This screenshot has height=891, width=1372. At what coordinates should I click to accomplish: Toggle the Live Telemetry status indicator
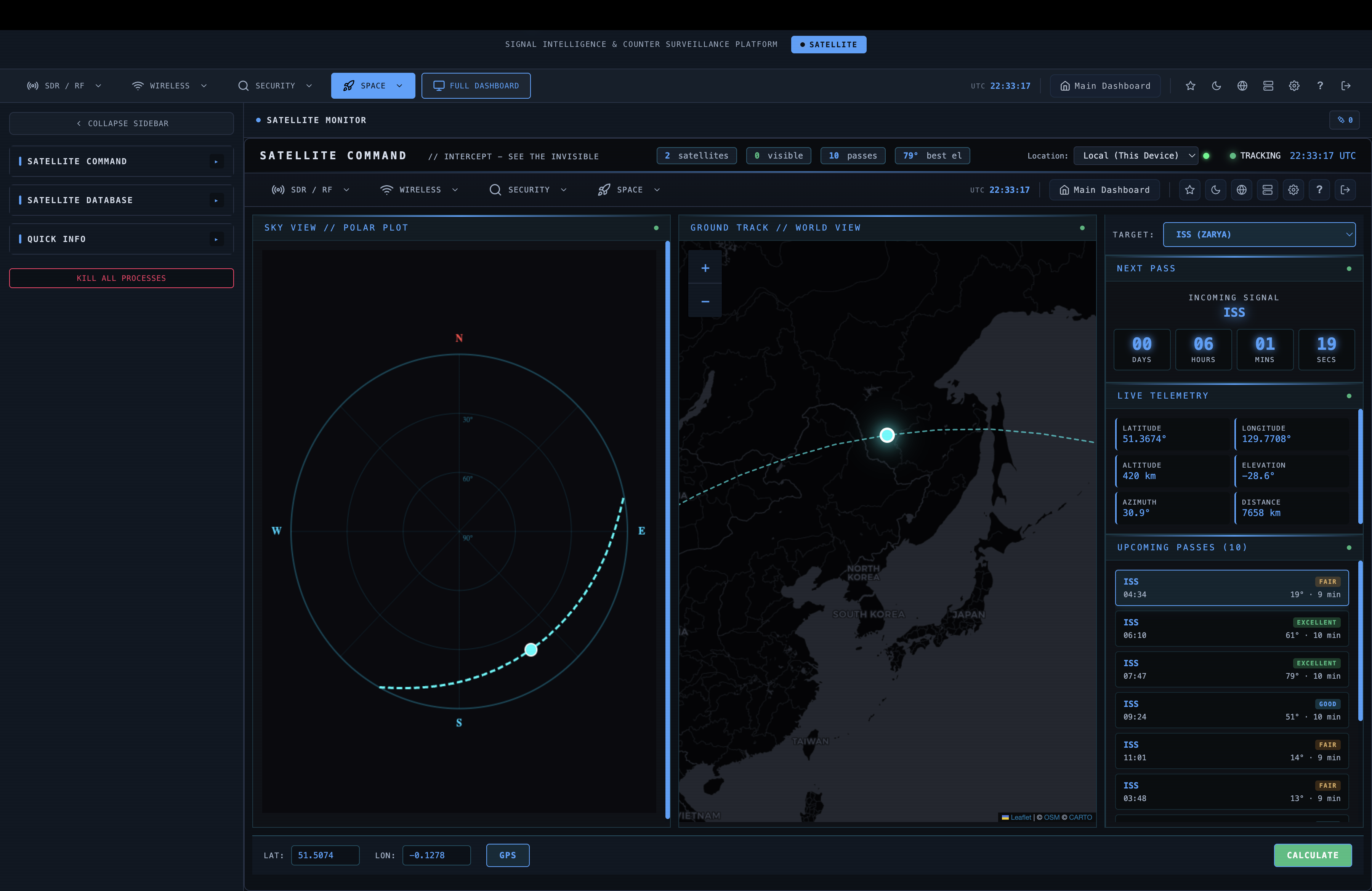[1350, 396]
